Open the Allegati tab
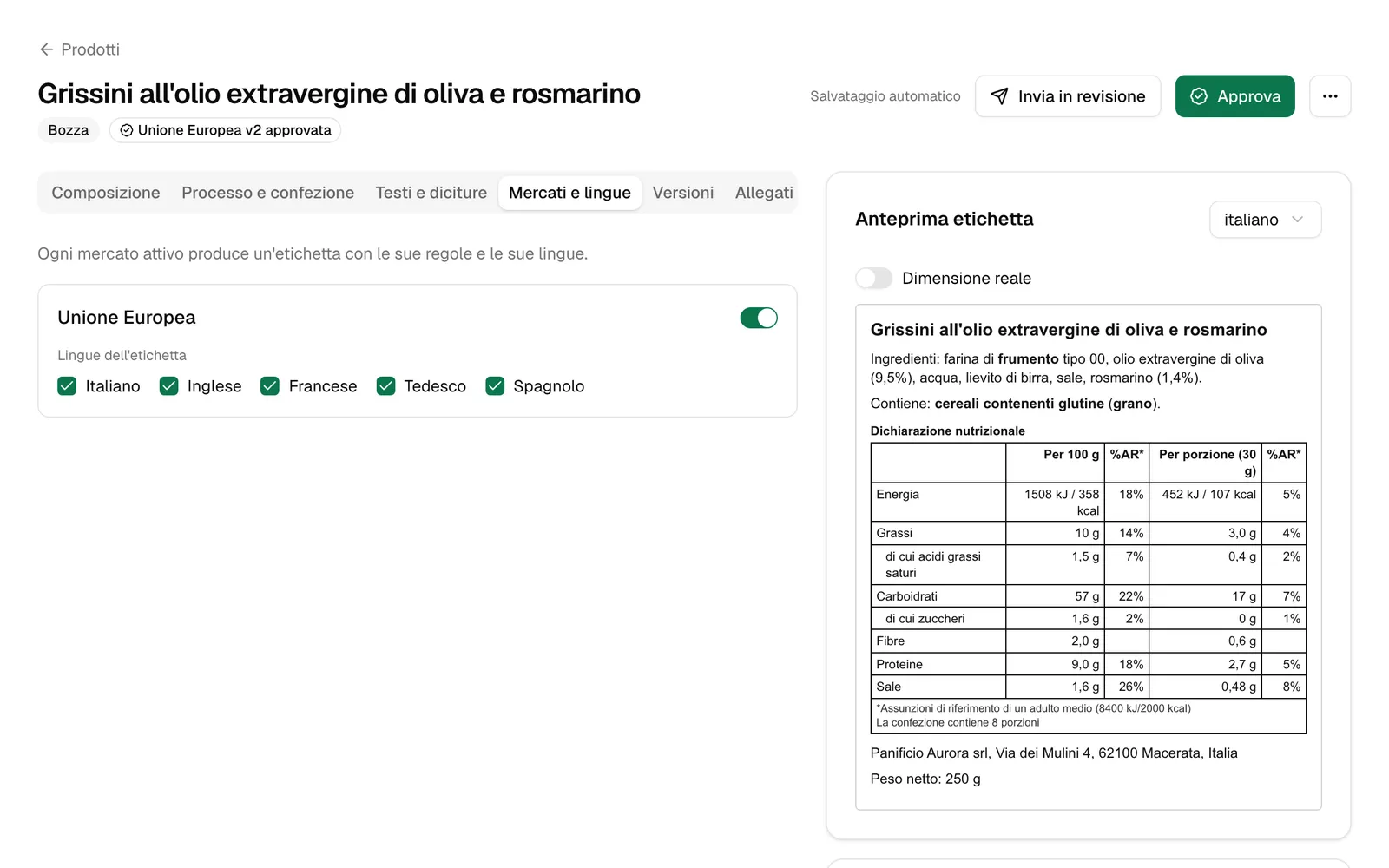 764,193
